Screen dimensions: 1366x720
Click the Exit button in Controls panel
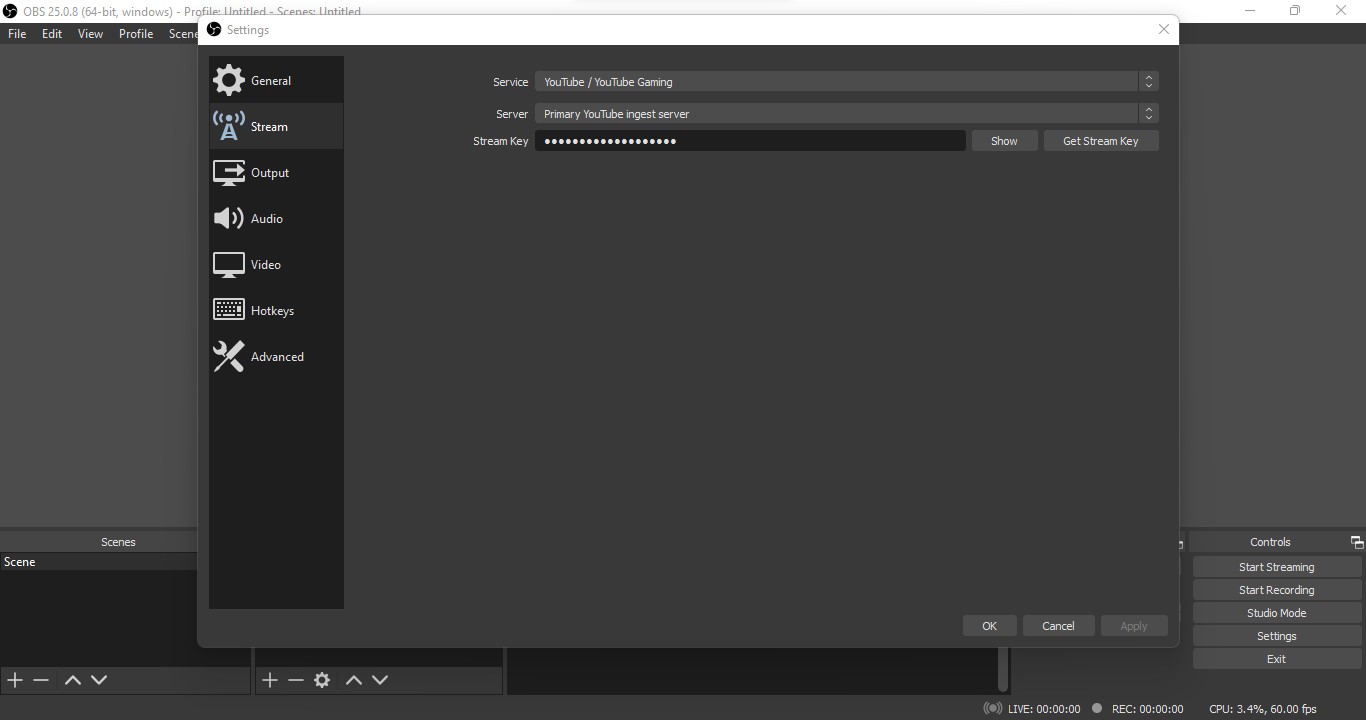(x=1277, y=659)
